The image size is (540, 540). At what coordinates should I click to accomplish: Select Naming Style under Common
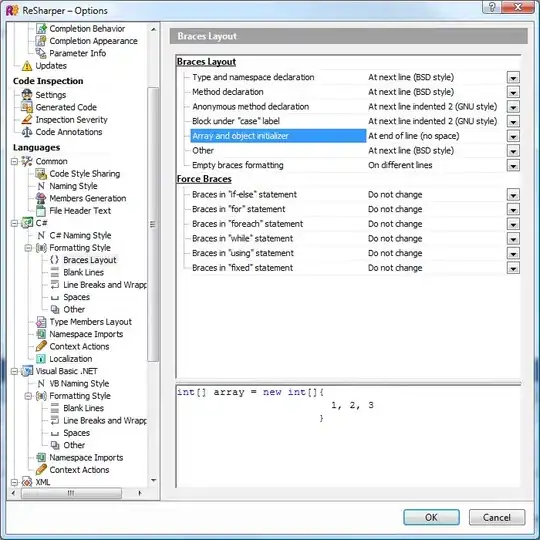tap(73, 186)
